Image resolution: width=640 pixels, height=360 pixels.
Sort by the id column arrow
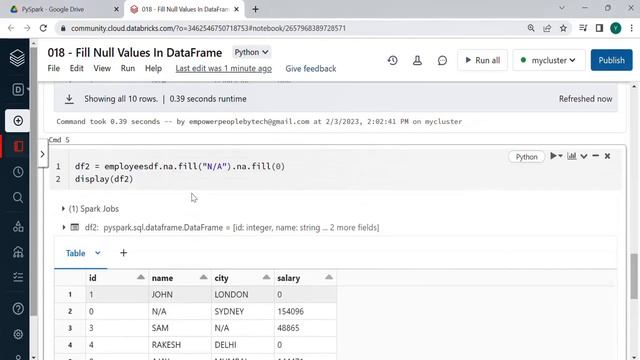click(141, 278)
